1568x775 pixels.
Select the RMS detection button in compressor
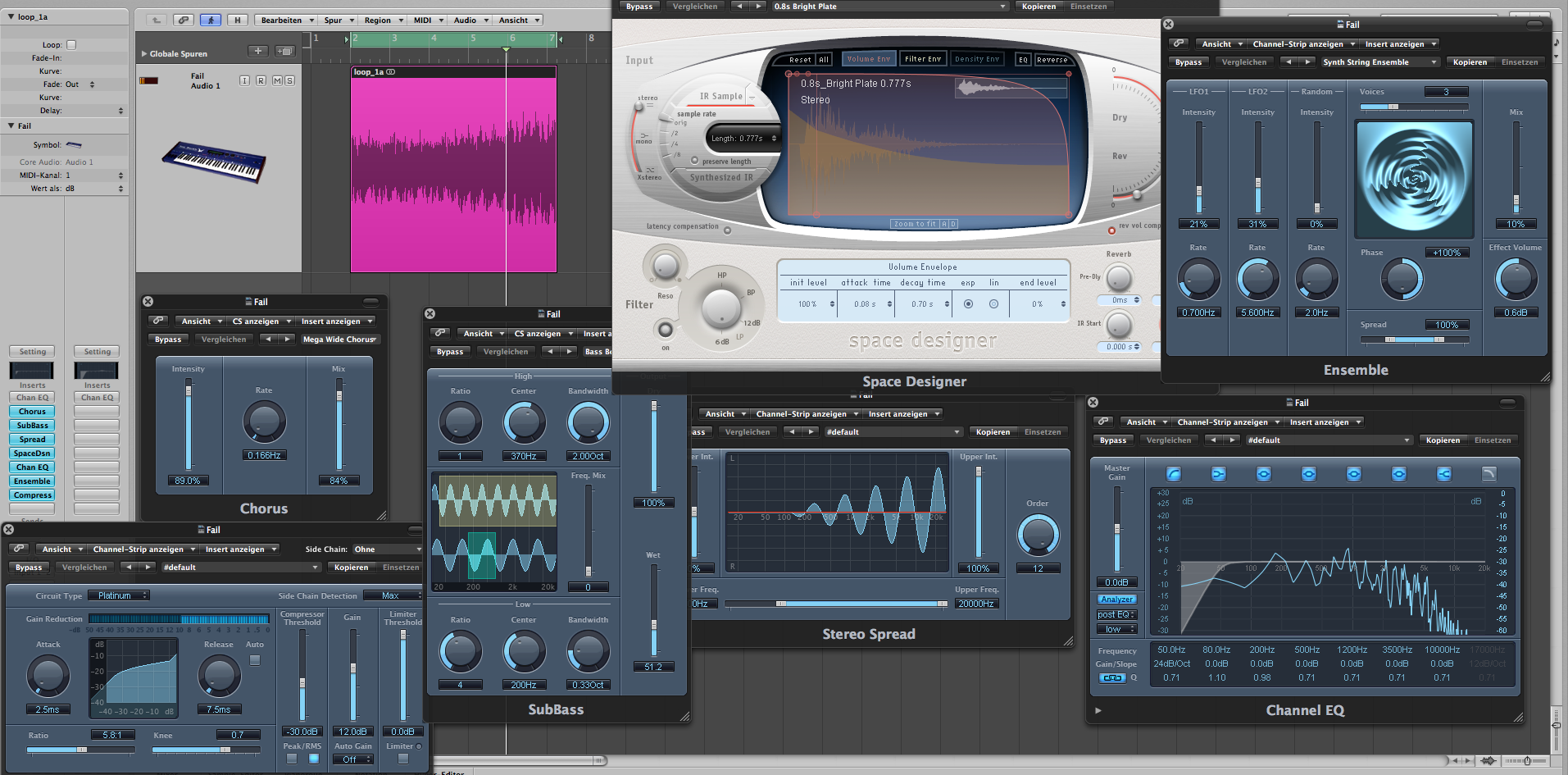(x=314, y=759)
